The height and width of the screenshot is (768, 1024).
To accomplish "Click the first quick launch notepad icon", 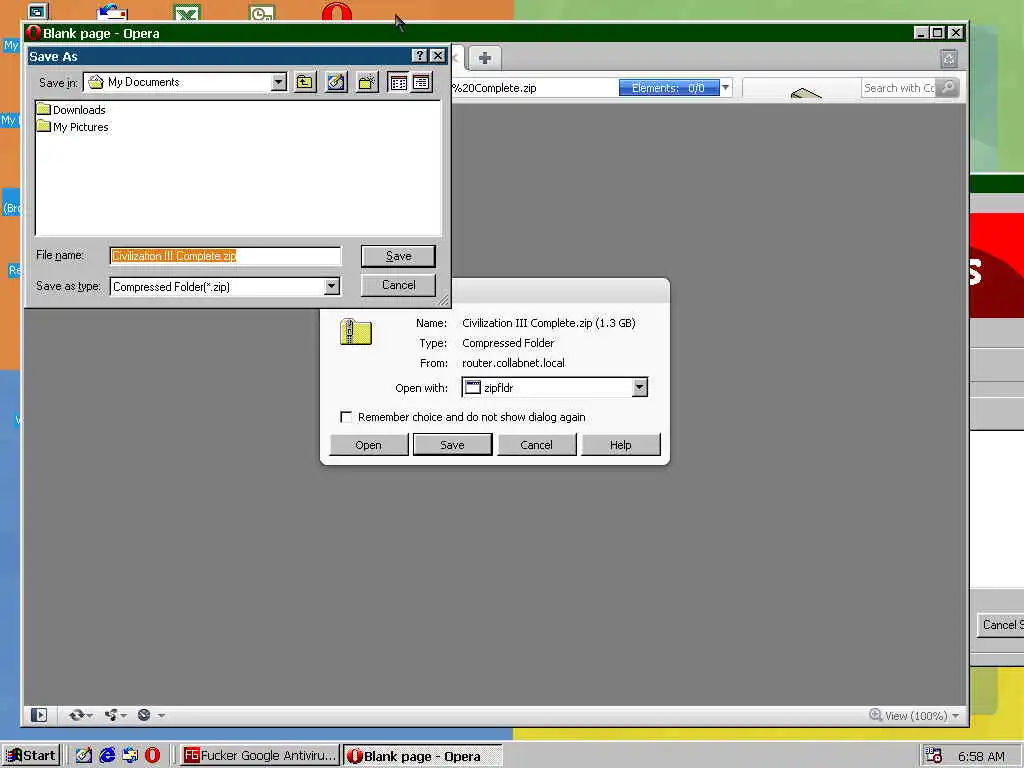I will (x=84, y=756).
